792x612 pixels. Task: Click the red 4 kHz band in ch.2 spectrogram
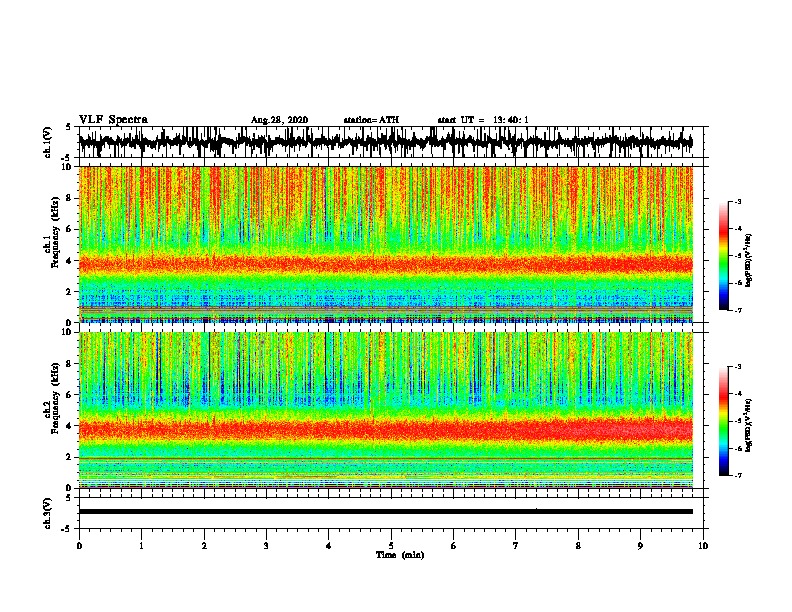coord(386,430)
